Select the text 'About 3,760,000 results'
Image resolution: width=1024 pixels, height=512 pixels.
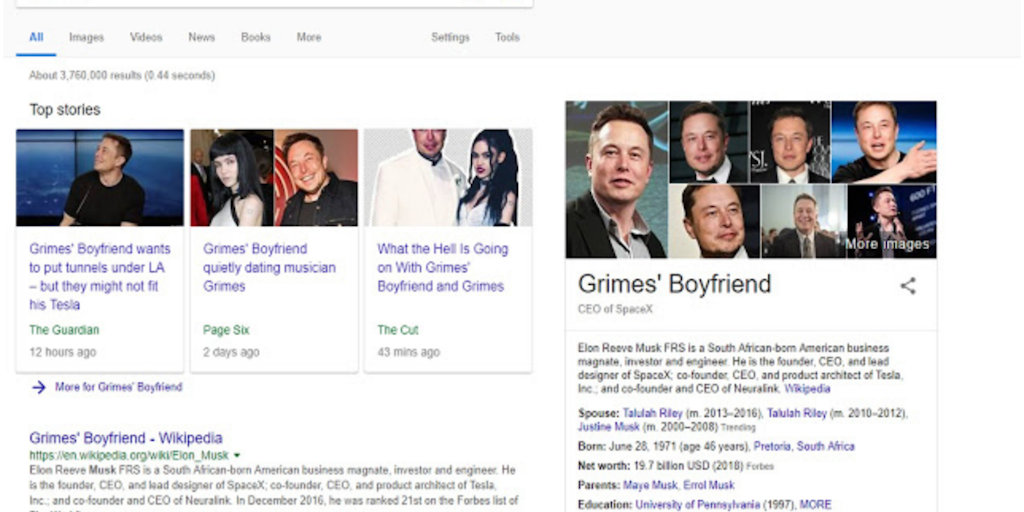pos(86,76)
